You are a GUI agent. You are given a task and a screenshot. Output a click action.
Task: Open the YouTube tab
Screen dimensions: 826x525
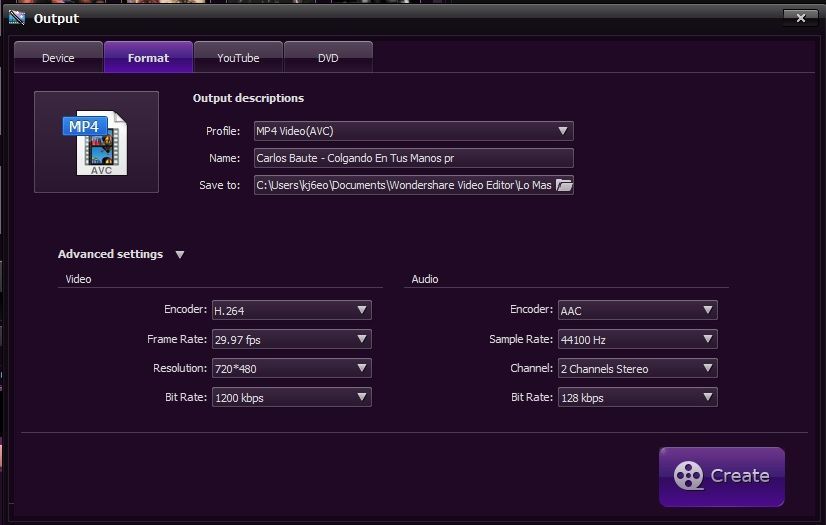(x=238, y=58)
